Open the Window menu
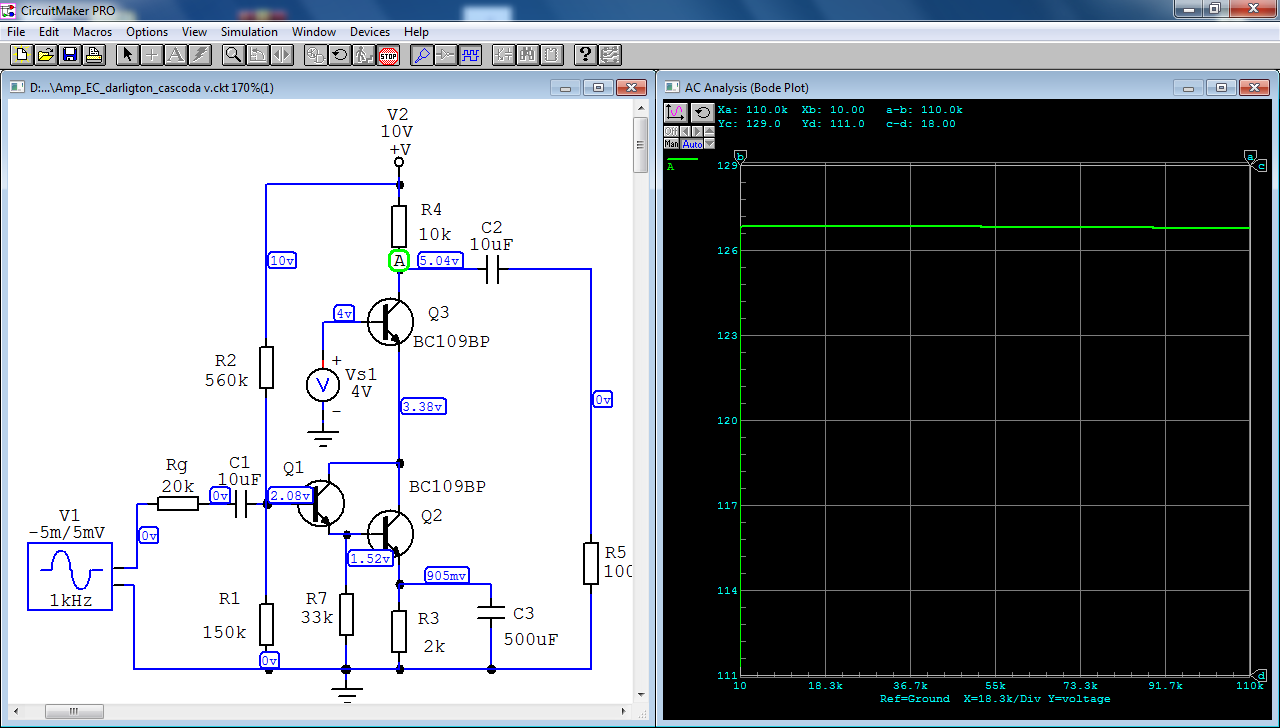1280x728 pixels. pos(314,32)
